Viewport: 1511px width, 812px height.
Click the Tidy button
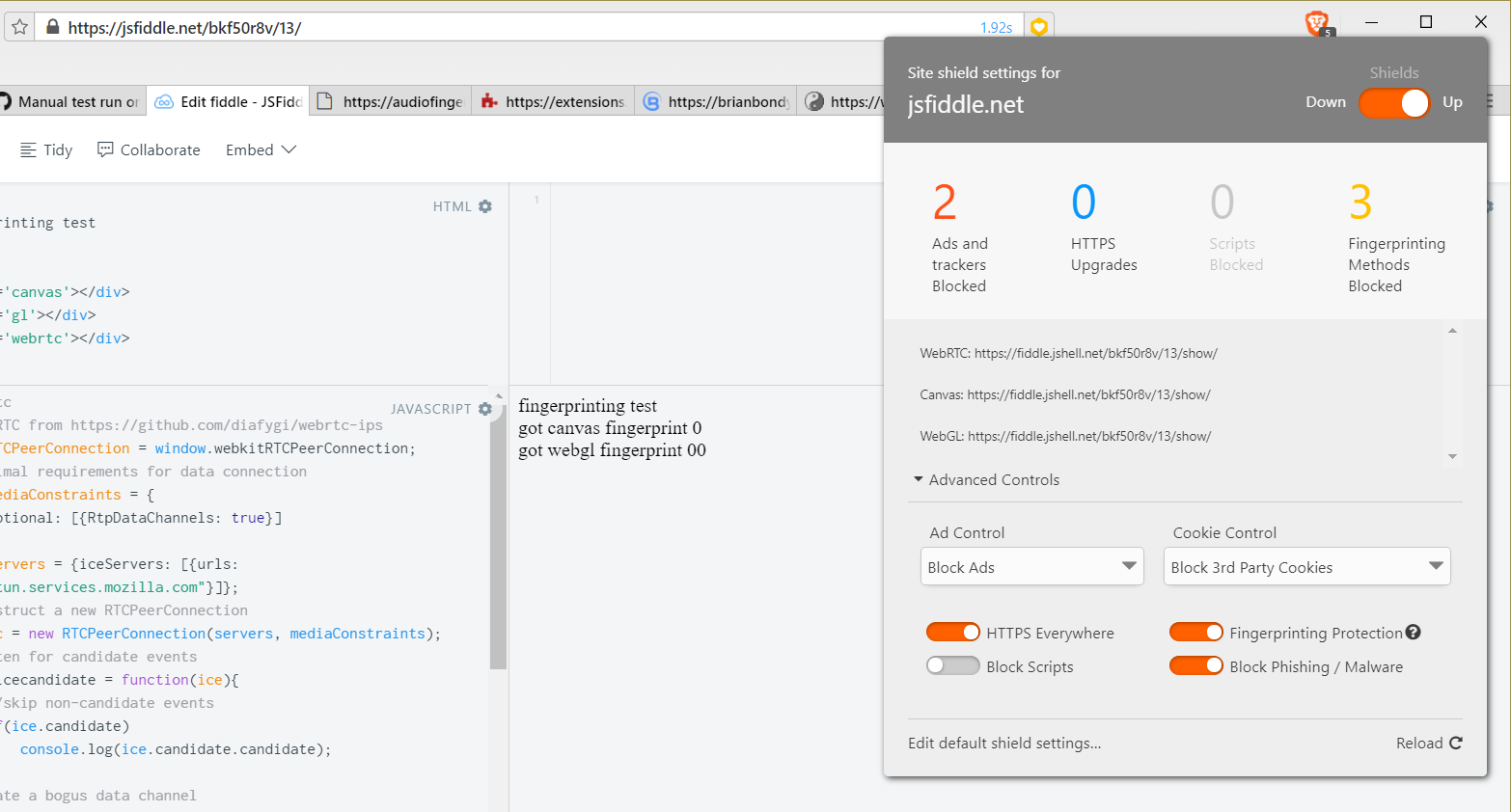46,149
